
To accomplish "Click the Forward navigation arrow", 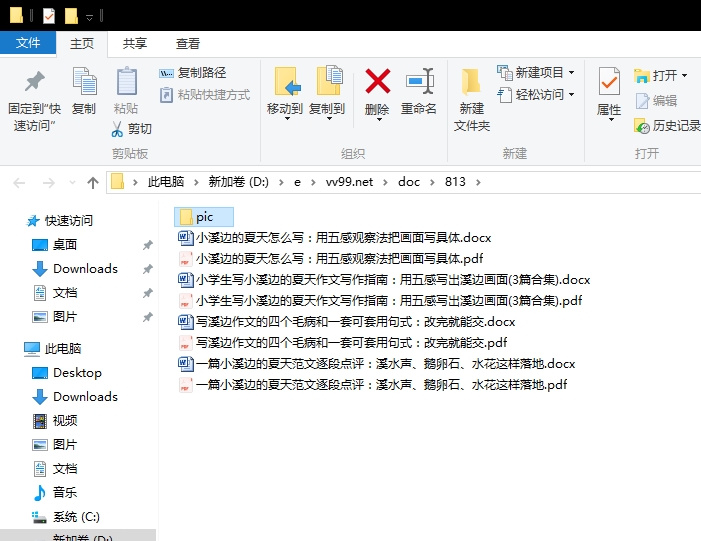I will coord(49,182).
